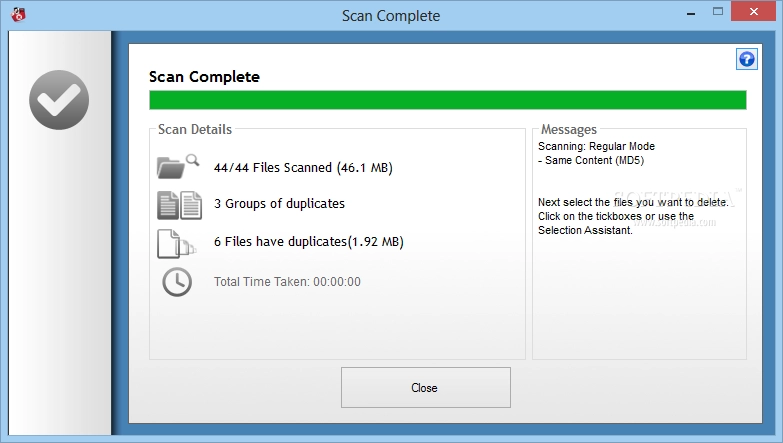
Task: Close the window with red X
Action: pyautogui.click(x=754, y=11)
